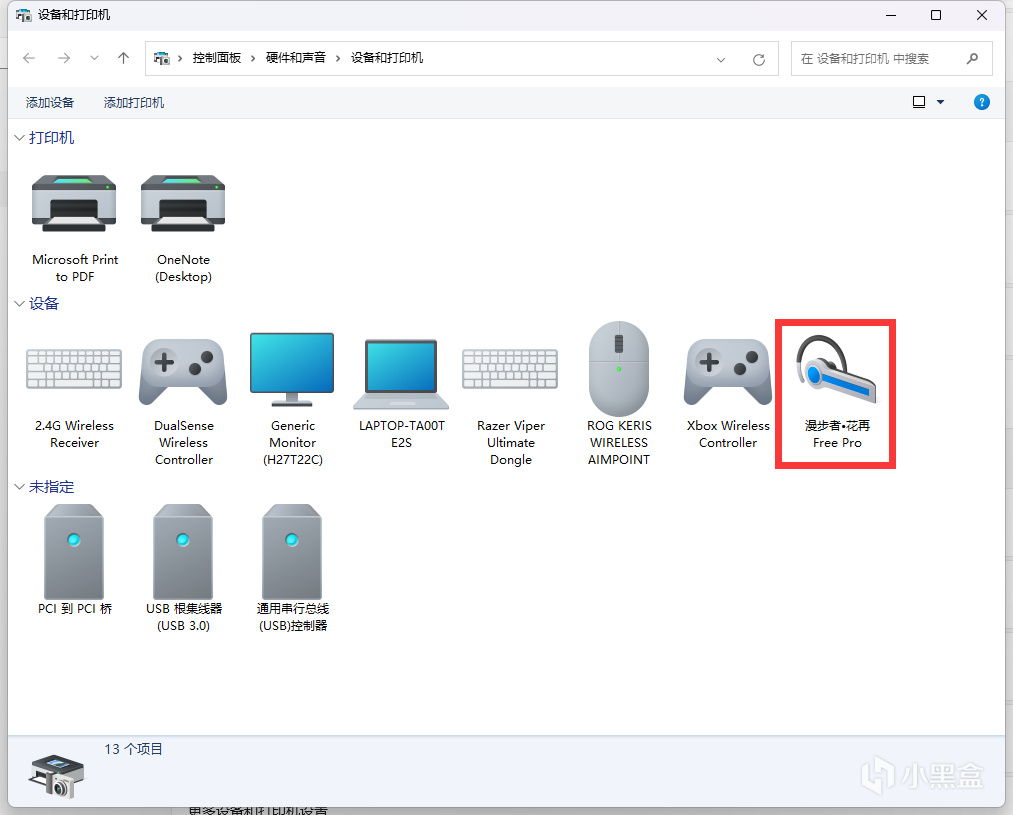
Task: Open help with the blue question mark
Action: coord(981,102)
